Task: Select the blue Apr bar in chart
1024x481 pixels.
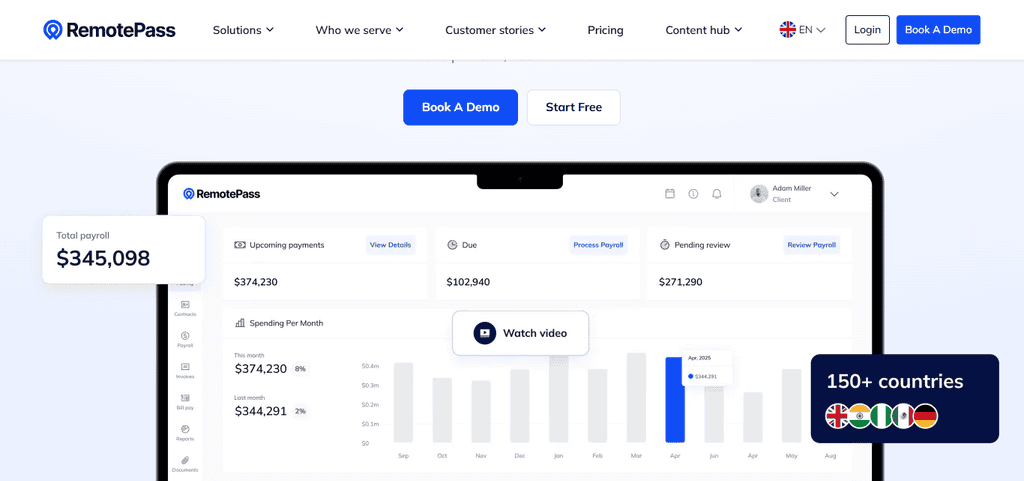Action: click(x=675, y=400)
